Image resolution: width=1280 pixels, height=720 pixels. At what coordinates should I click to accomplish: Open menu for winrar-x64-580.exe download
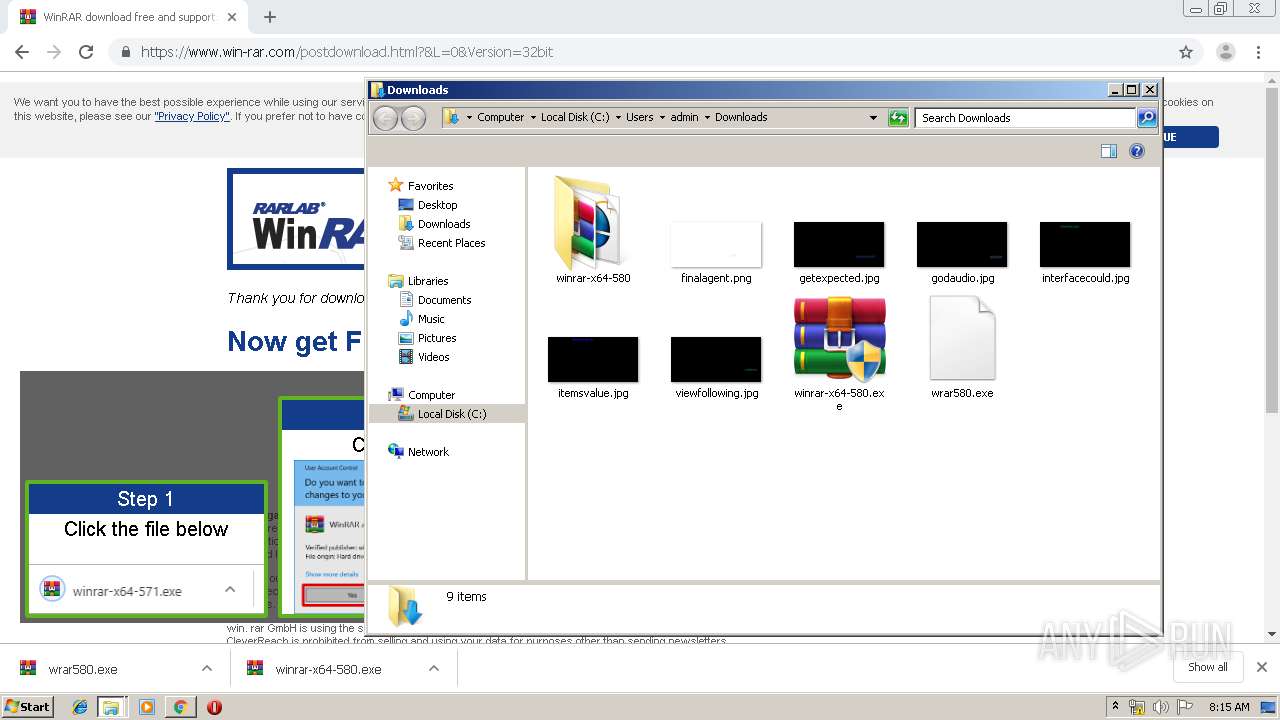(434, 669)
